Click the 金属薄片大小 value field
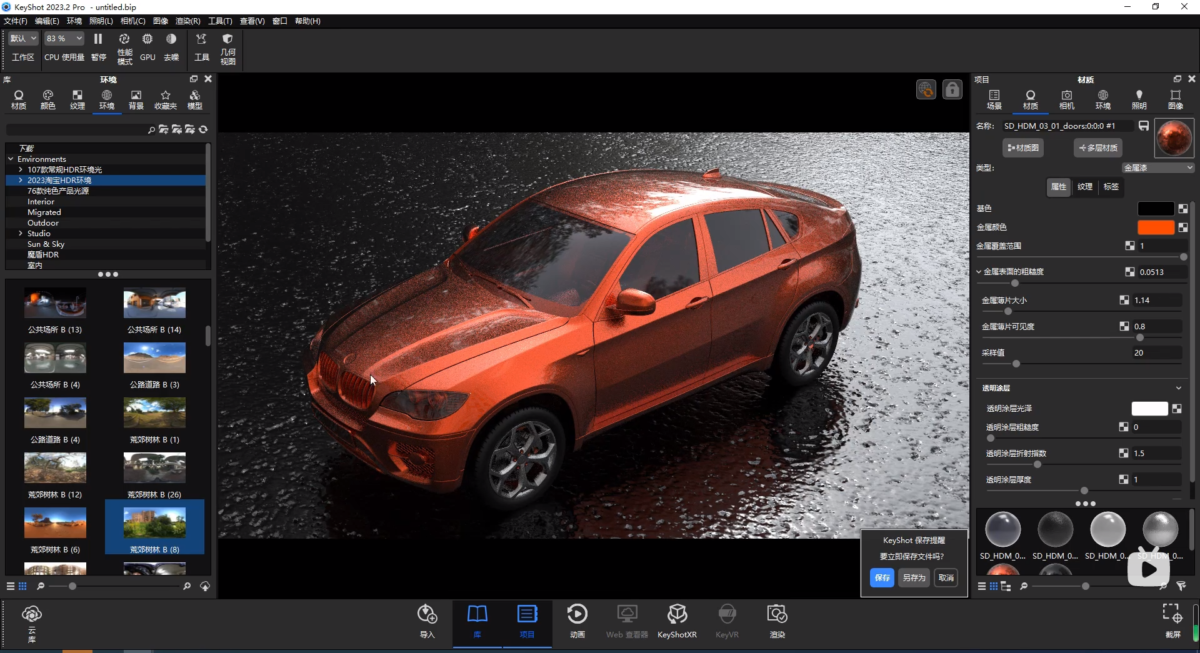The height and width of the screenshot is (653, 1200). coord(1157,300)
